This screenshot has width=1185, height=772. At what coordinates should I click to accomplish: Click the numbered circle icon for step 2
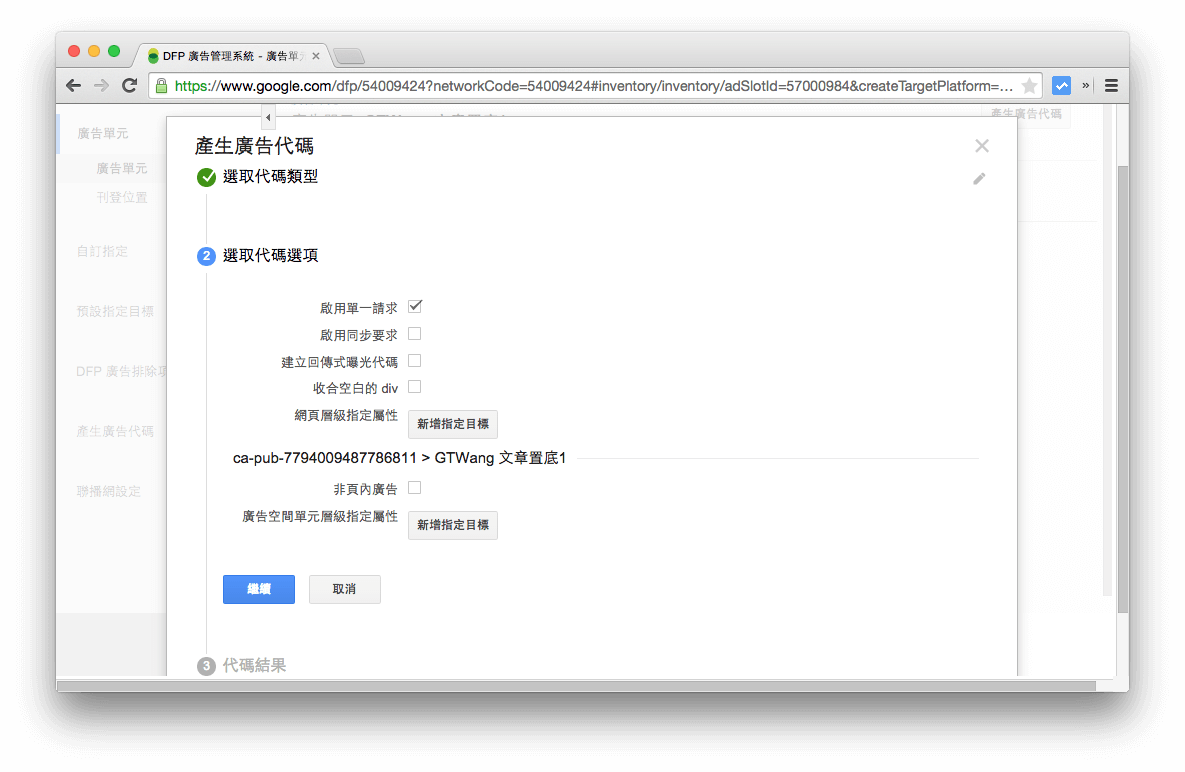click(x=206, y=256)
